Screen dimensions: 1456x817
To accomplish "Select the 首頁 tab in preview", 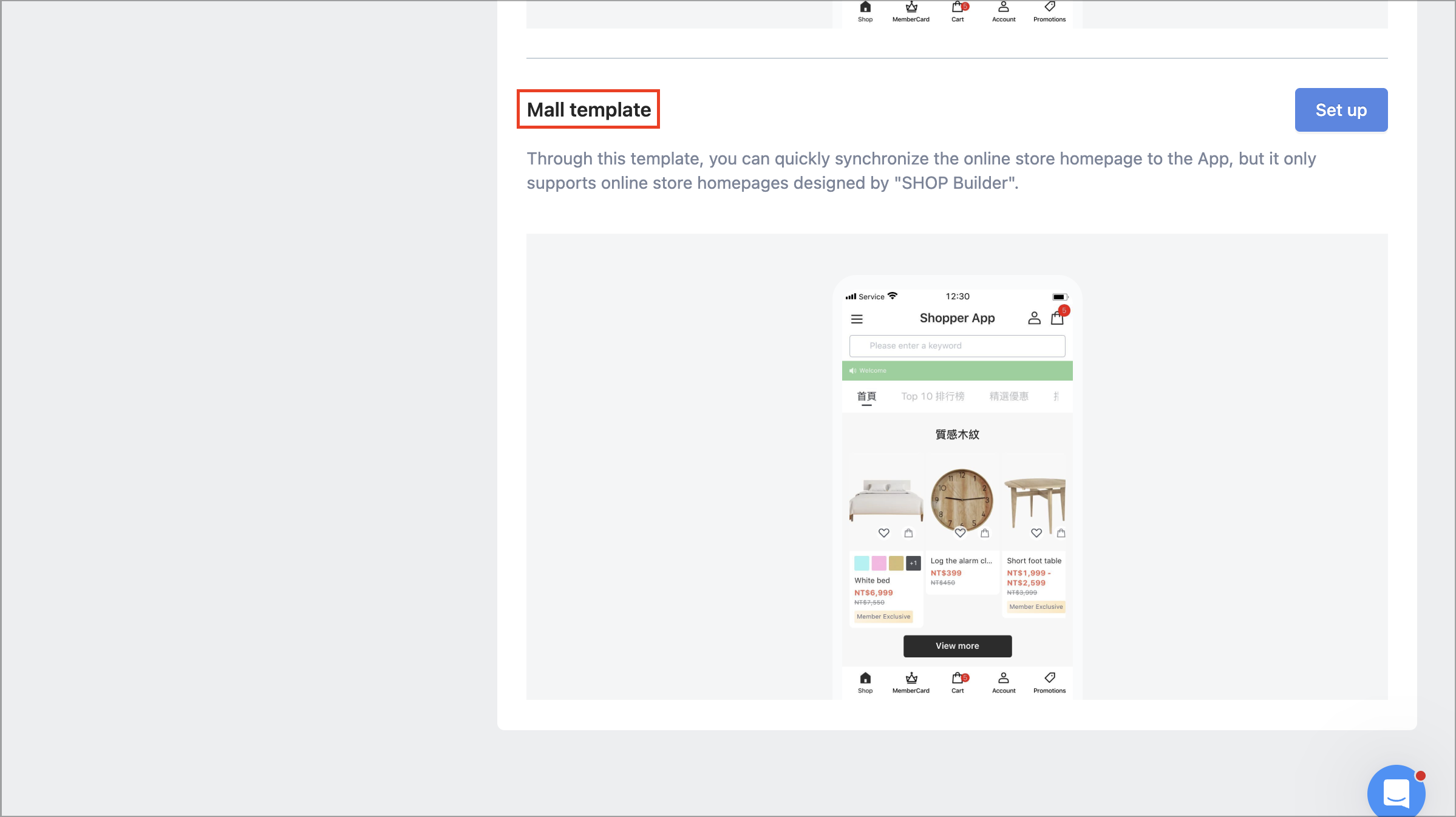I will pyautogui.click(x=866, y=396).
